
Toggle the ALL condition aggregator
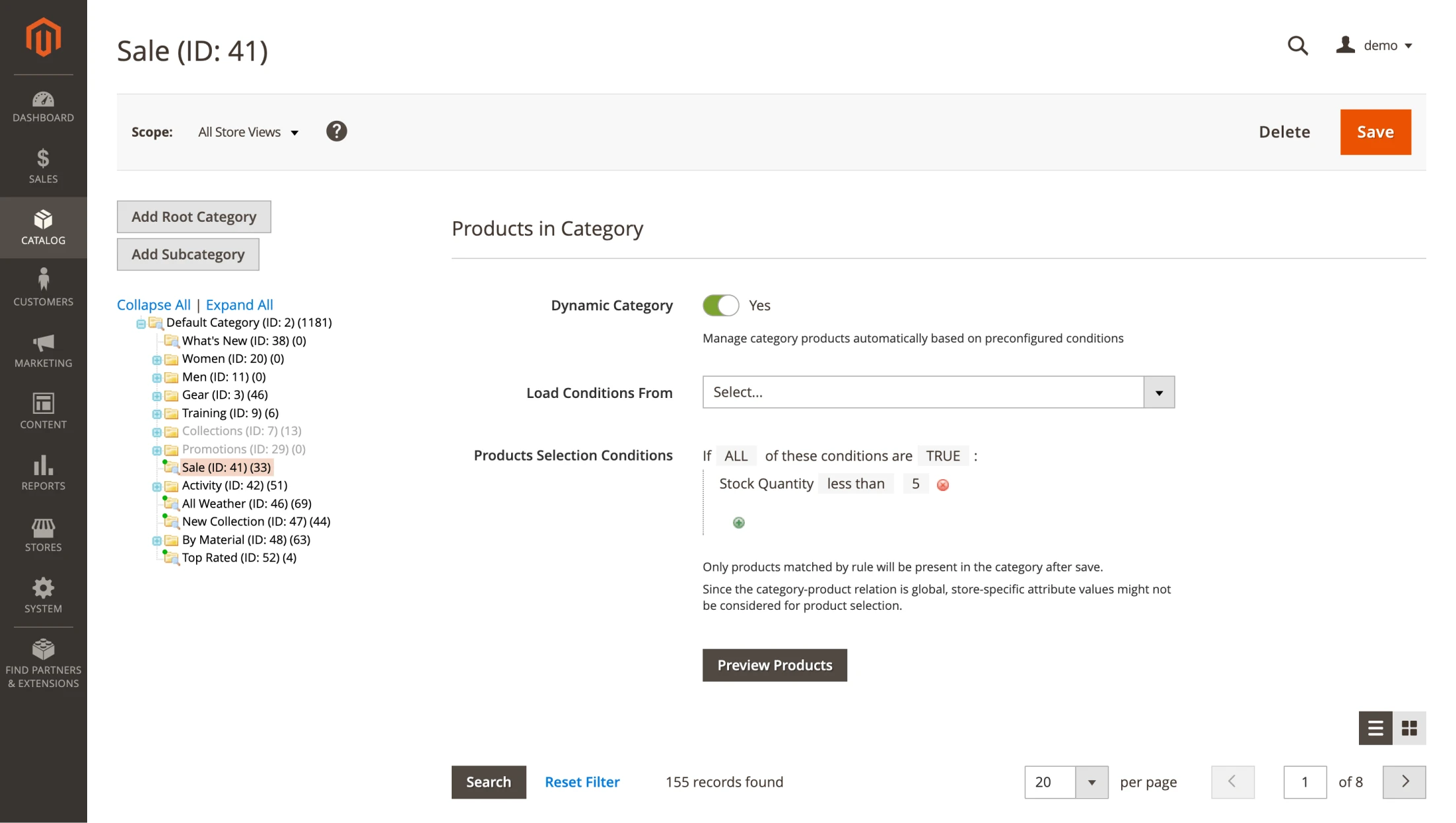pos(736,456)
